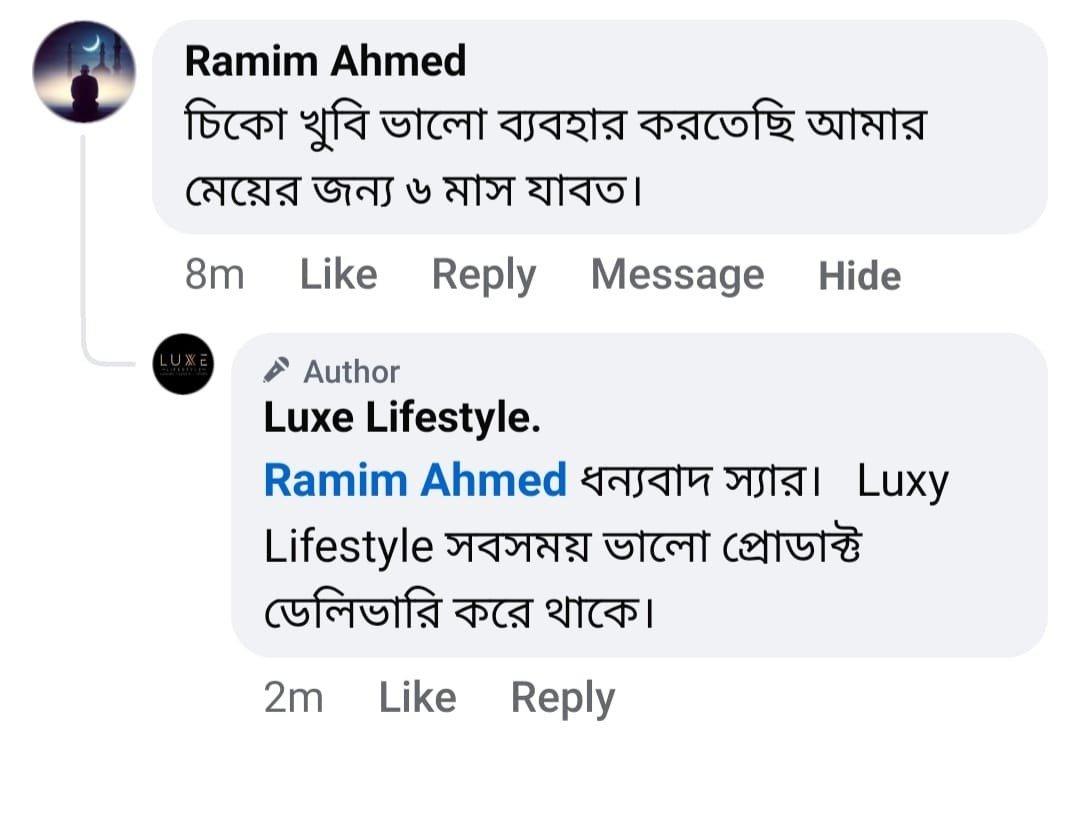Click the Author label text

pos(351,372)
